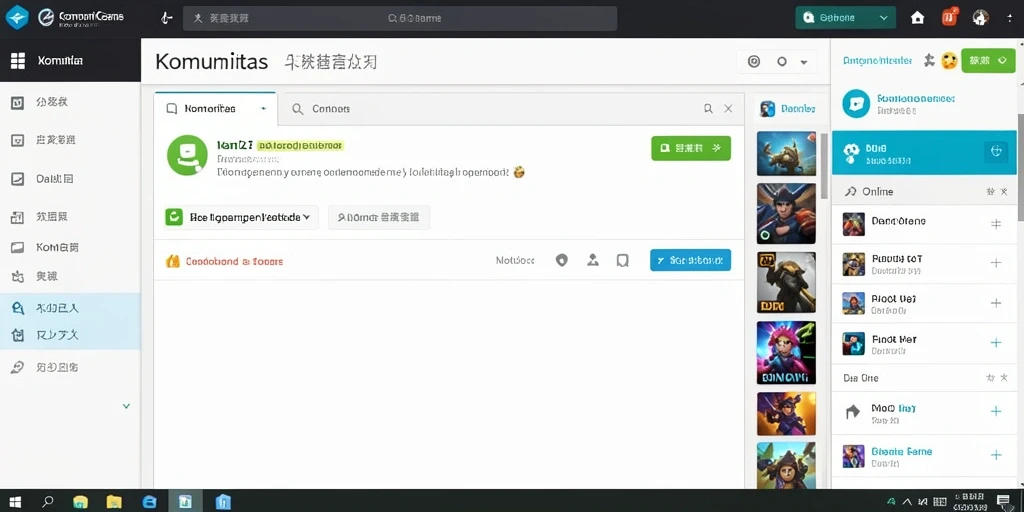The height and width of the screenshot is (512, 1024).
Task: Click the star icon in the Online section header
Action: coord(991,192)
